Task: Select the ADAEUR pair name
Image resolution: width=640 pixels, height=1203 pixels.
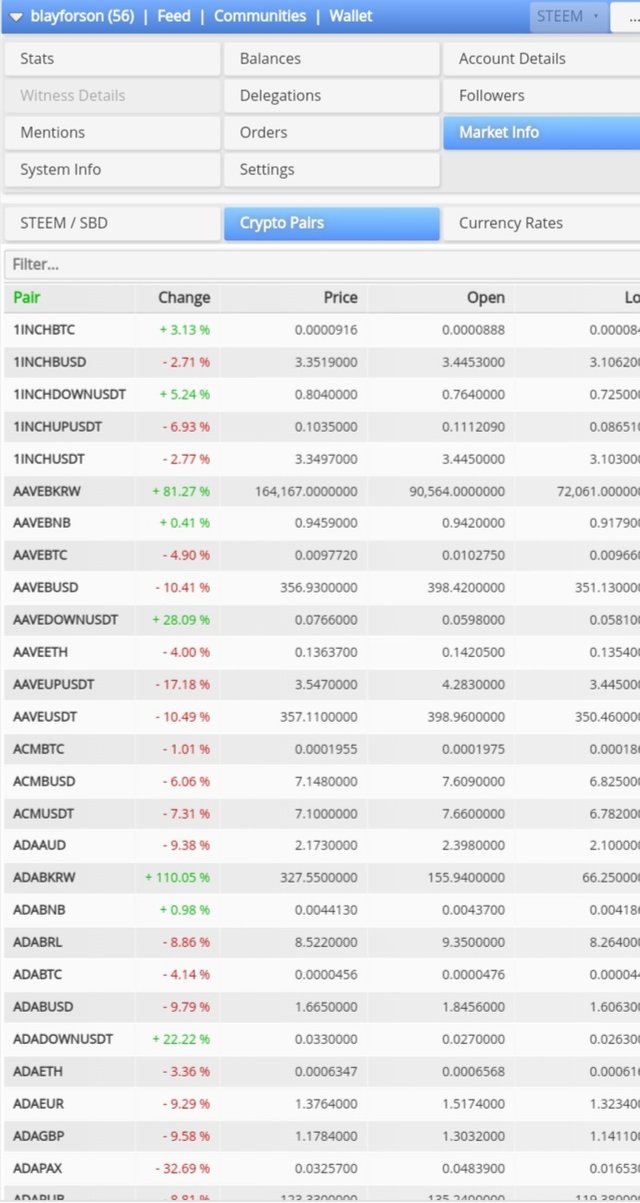Action: [39, 1103]
